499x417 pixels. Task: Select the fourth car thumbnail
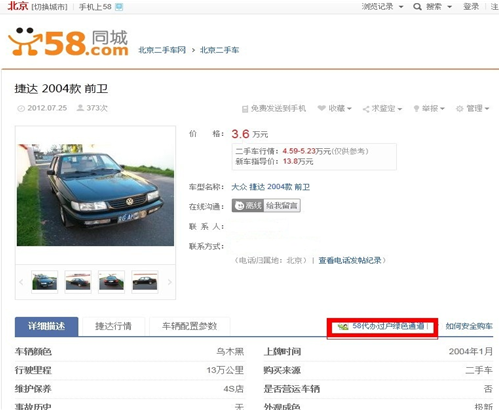[145, 282]
